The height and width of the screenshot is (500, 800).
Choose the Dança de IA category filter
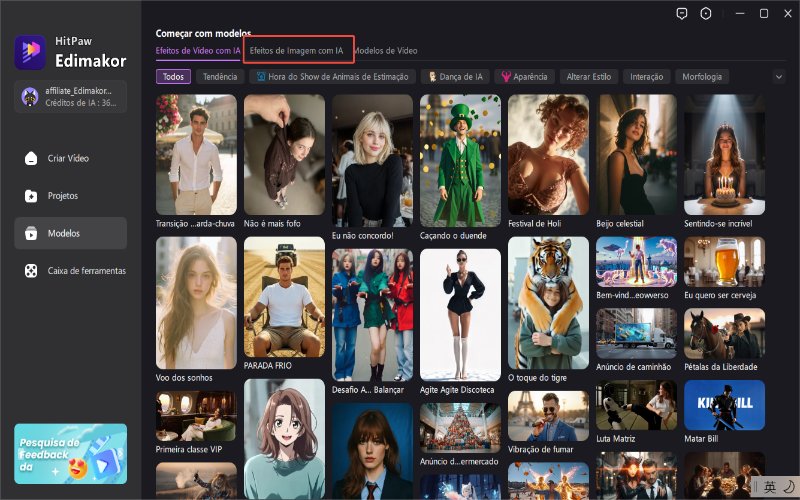tap(456, 76)
